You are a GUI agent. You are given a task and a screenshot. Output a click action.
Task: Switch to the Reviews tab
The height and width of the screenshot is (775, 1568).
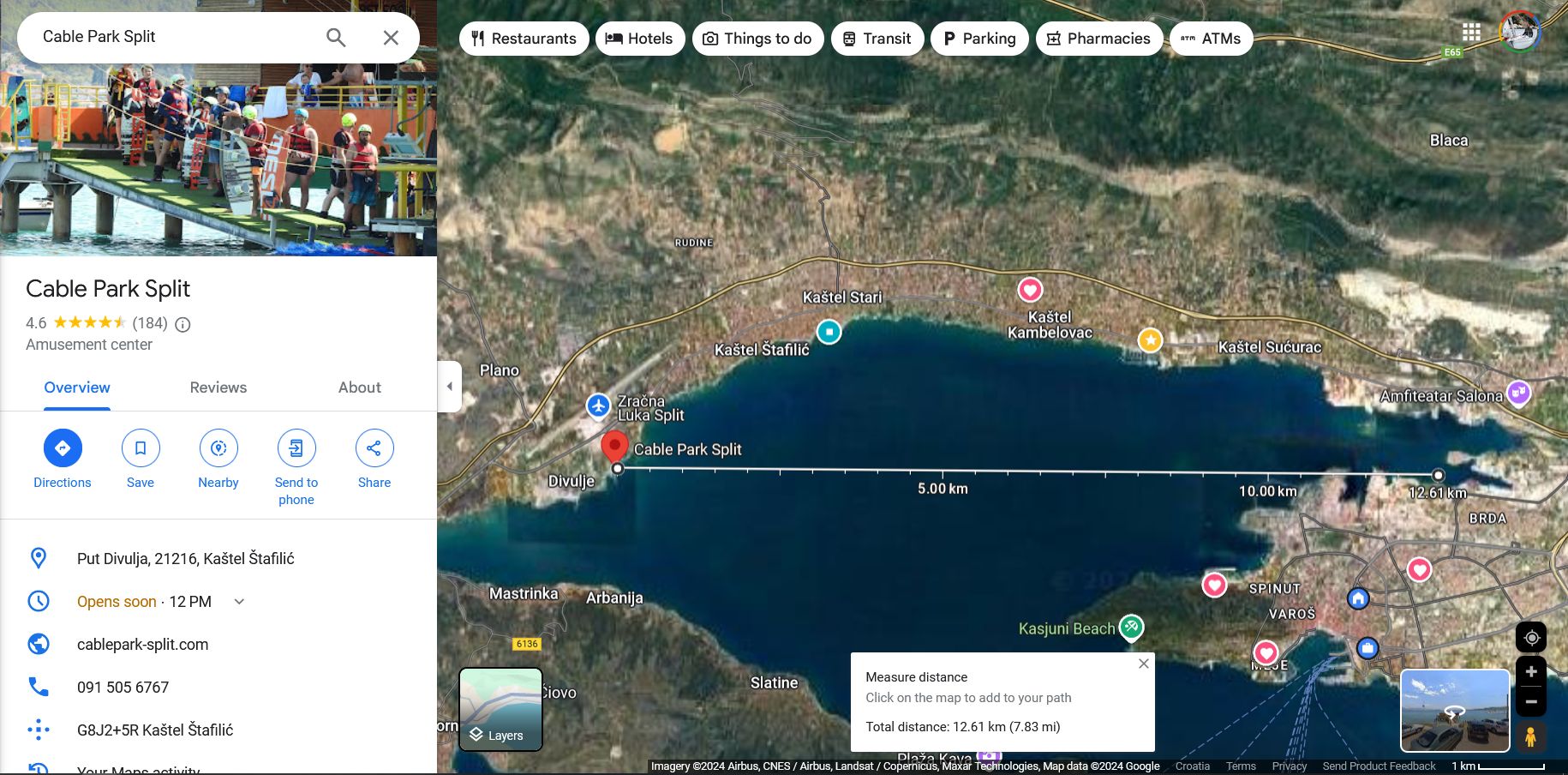click(x=218, y=387)
